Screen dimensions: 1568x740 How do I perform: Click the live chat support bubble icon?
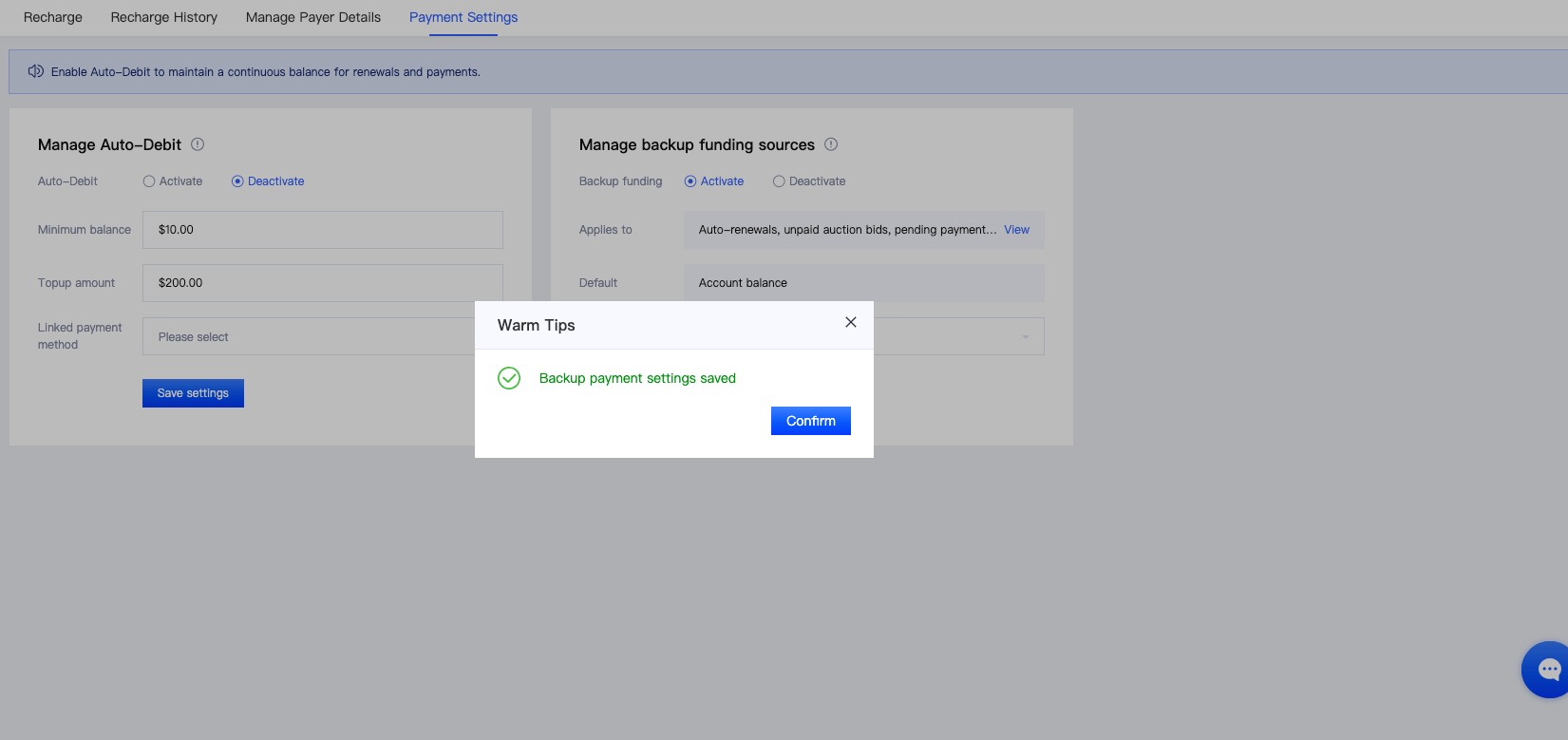click(1548, 670)
